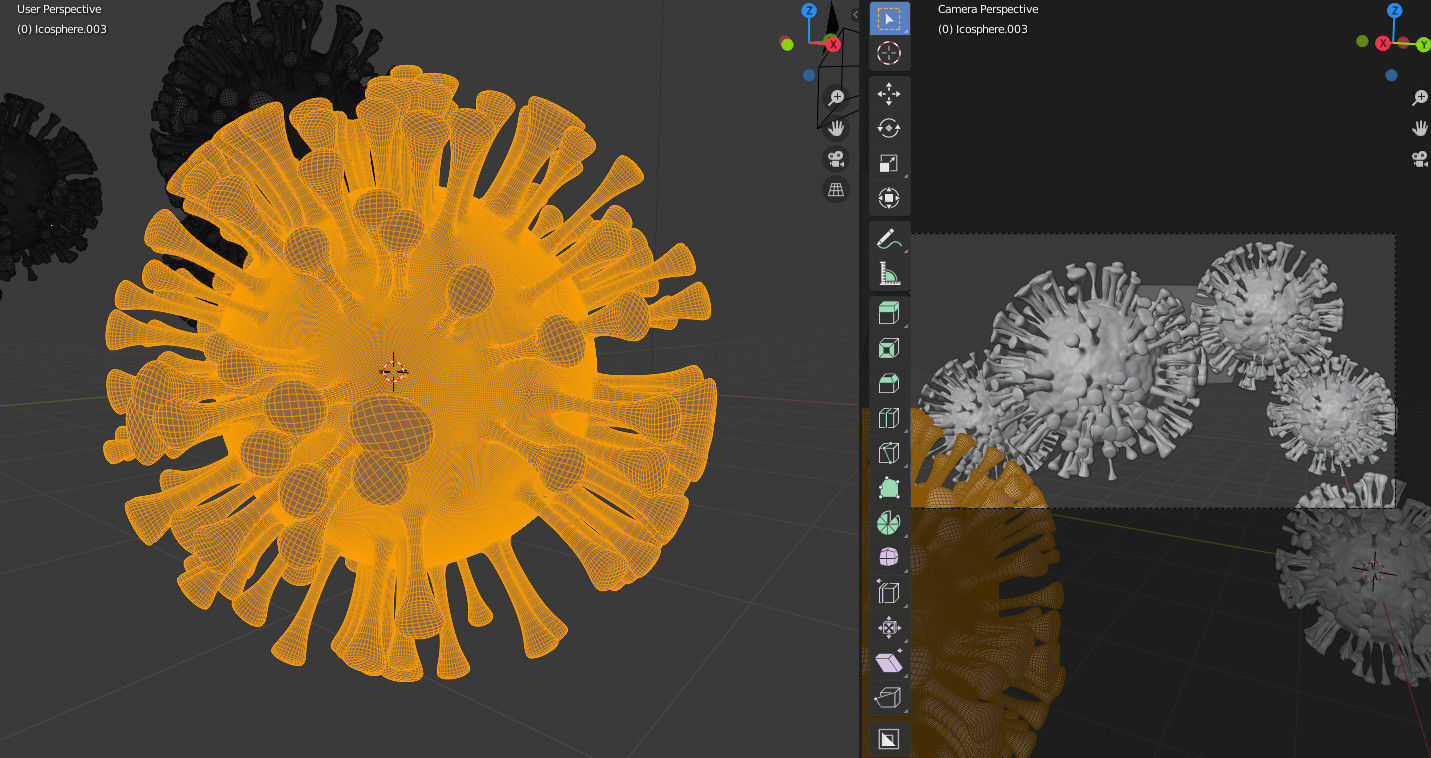Image resolution: width=1431 pixels, height=758 pixels.
Task: Activate the combined Transform tool
Action: click(889, 197)
